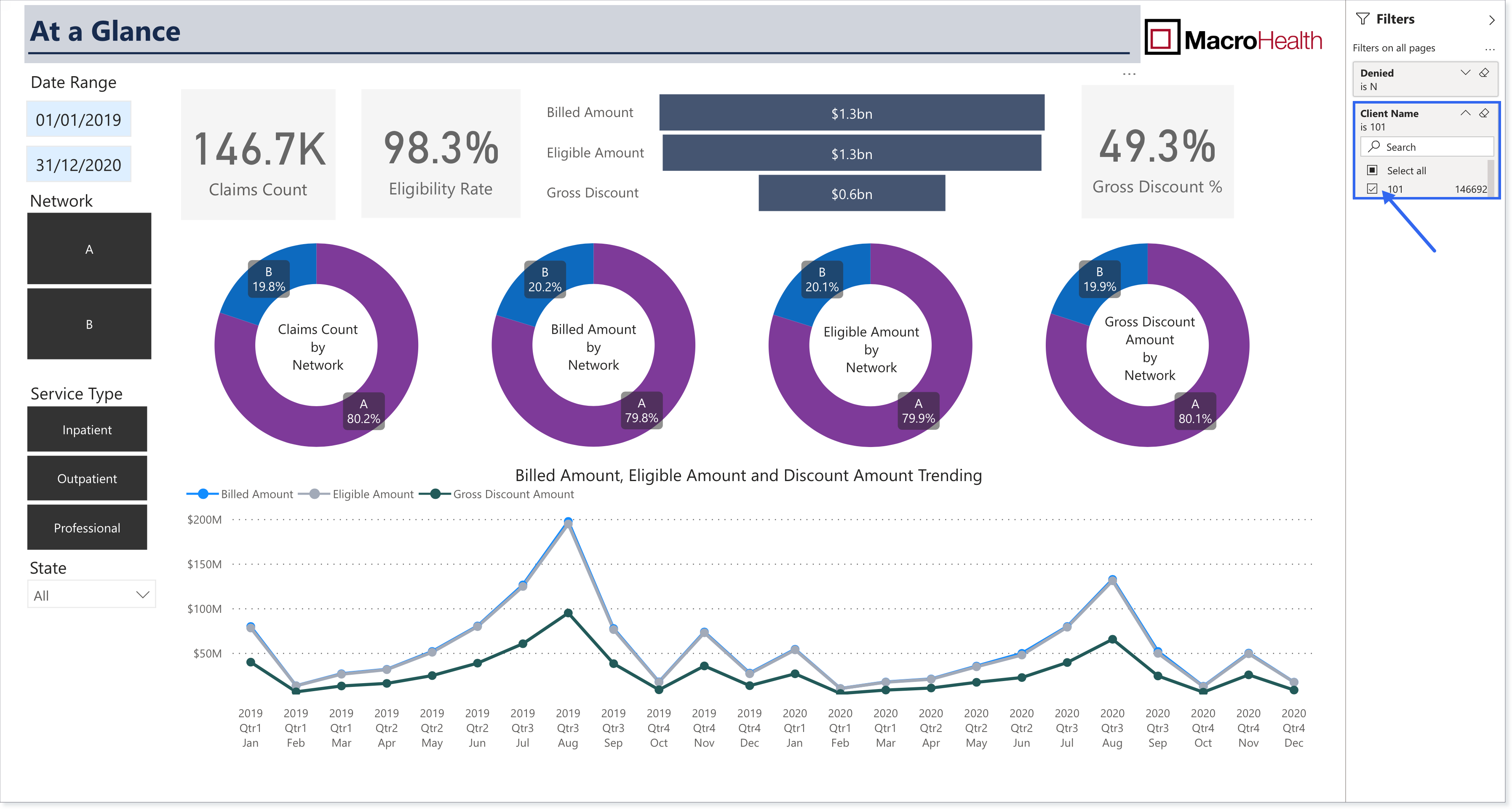Click the 'State' slicer heading

coord(48,568)
